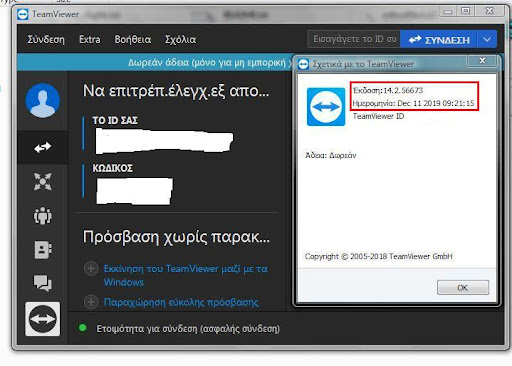Click the TeamViewer icon in the main title bar
The width and height of the screenshot is (512, 366).
[23, 15]
